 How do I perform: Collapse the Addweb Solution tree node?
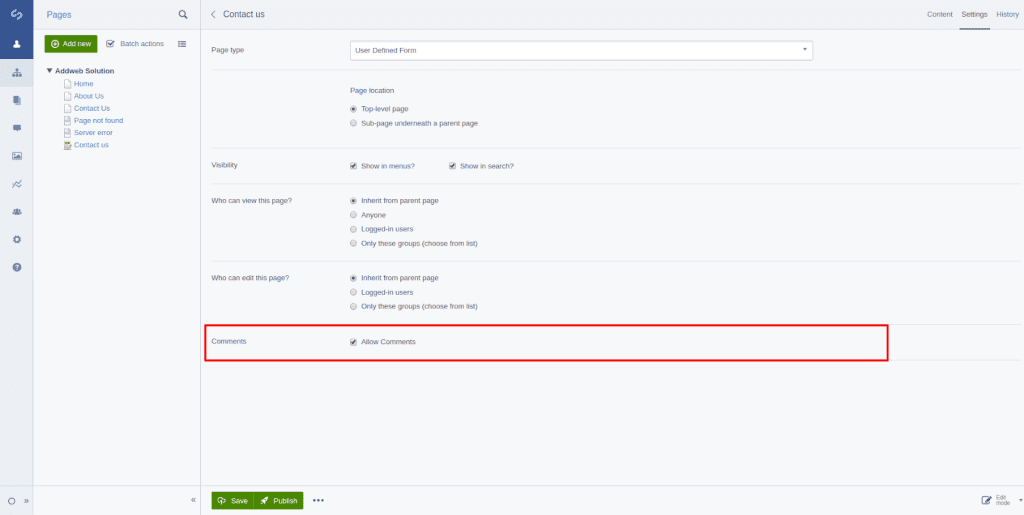[x=50, y=71]
